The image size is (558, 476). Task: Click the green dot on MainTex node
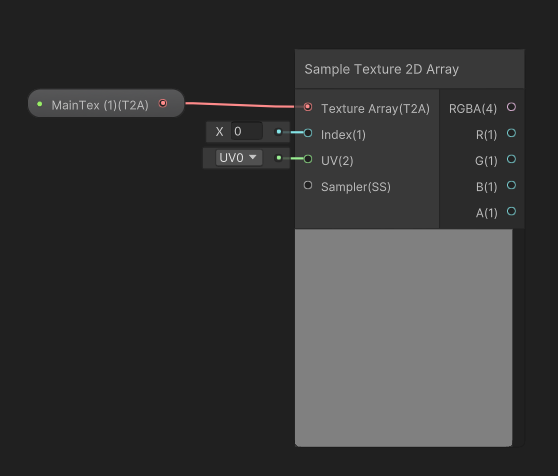coord(40,104)
